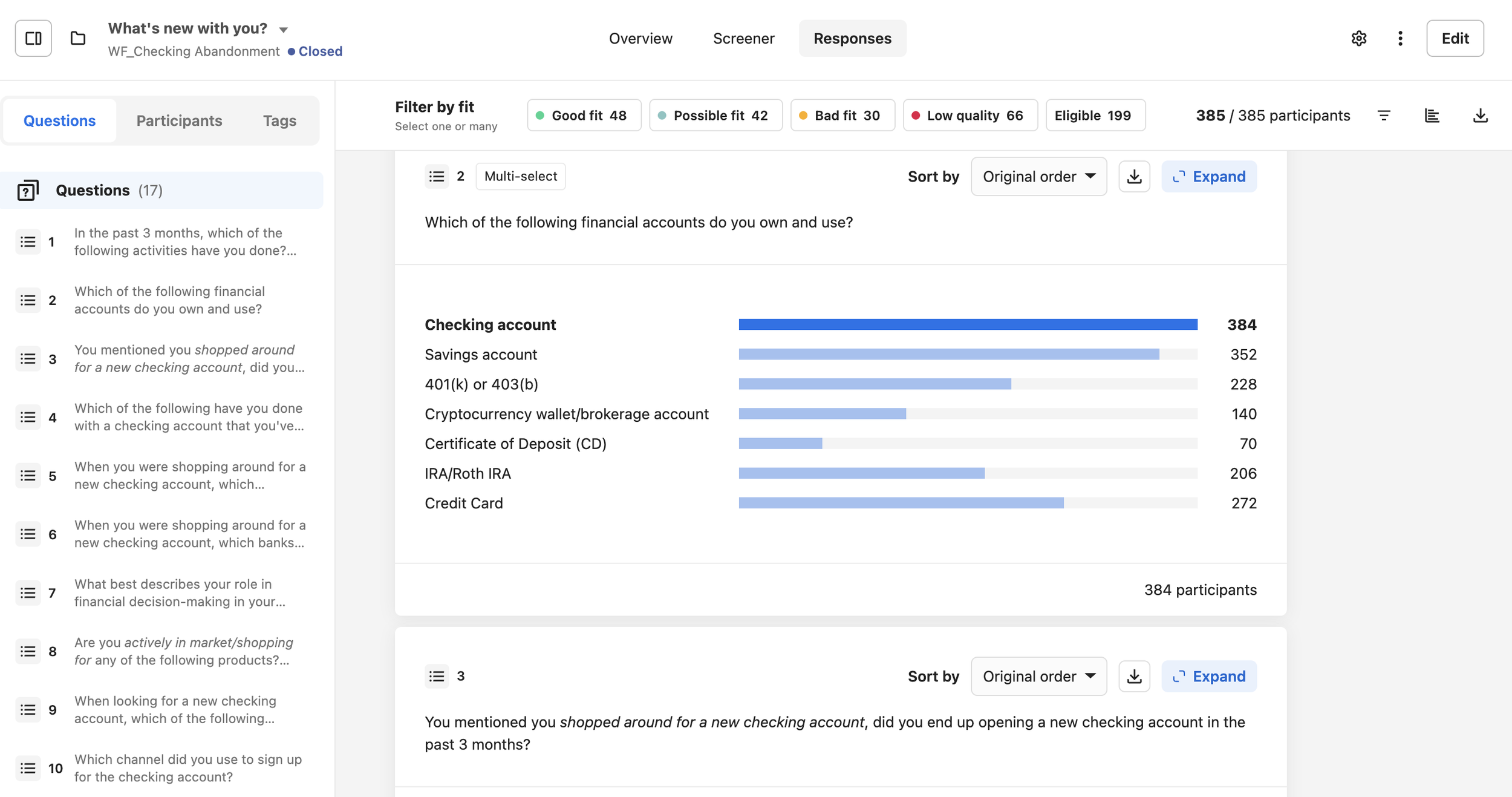This screenshot has height=797, width=1512.
Task: Download question 2 results icon
Action: (x=1134, y=176)
